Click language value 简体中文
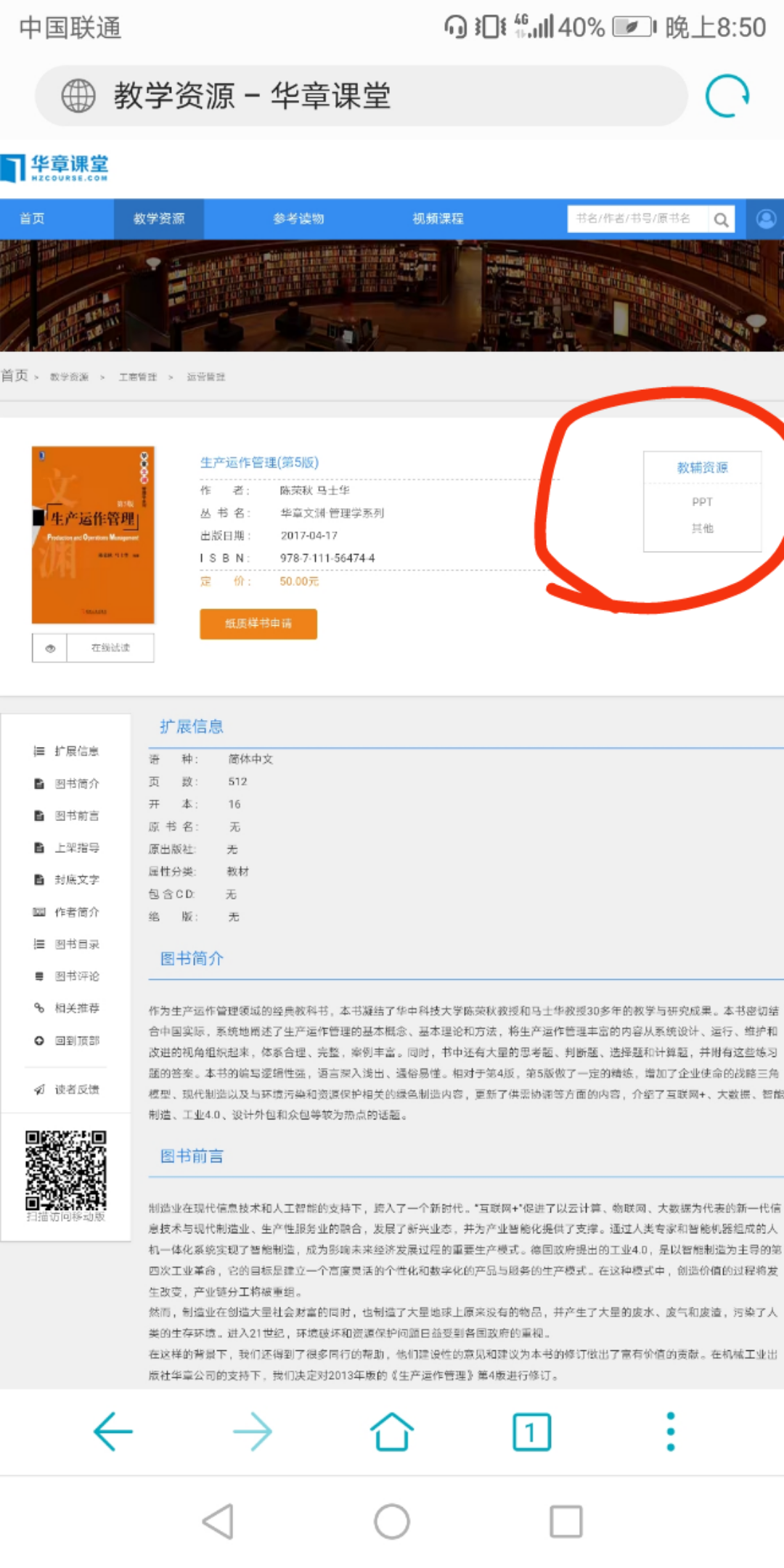Image resolution: width=784 pixels, height=1568 pixels. (x=250, y=759)
